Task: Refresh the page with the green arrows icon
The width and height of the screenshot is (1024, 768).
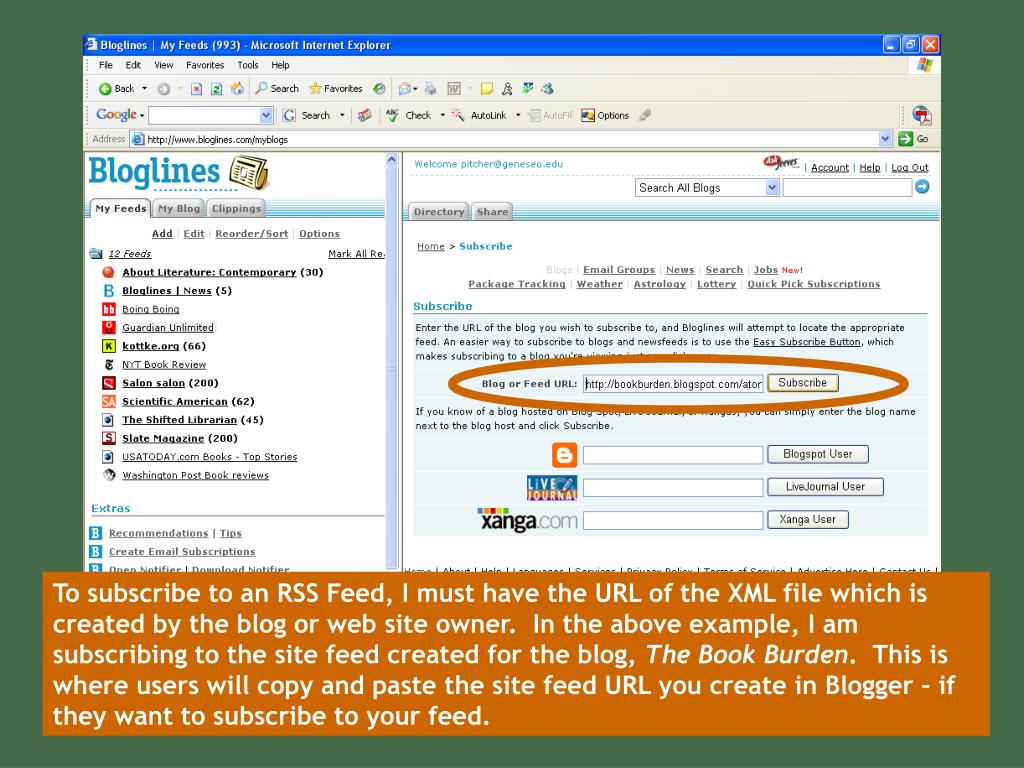Action: tap(216, 89)
